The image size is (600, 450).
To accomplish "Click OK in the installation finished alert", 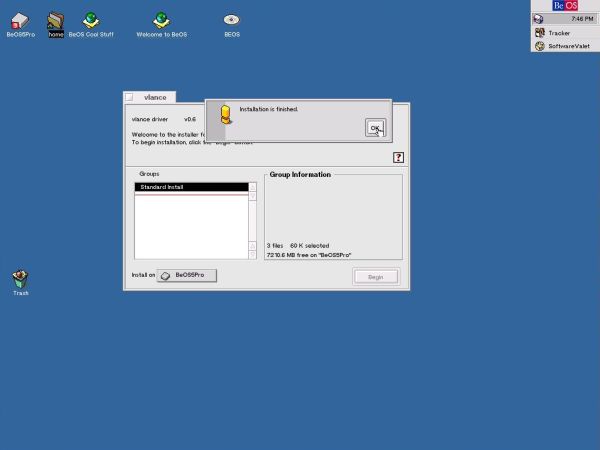I will point(375,127).
